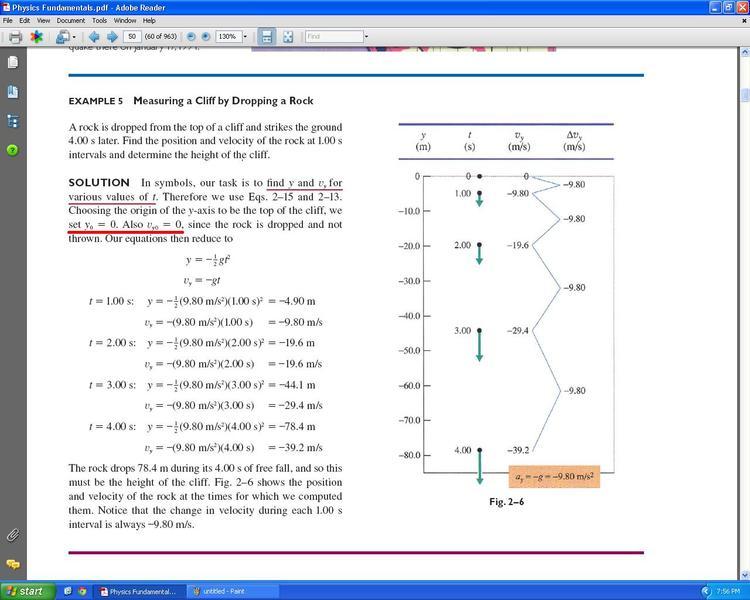Screen dimensions: 750x600
Task: Click the green help question mark icon
Action: pyautogui.click(x=12, y=150)
